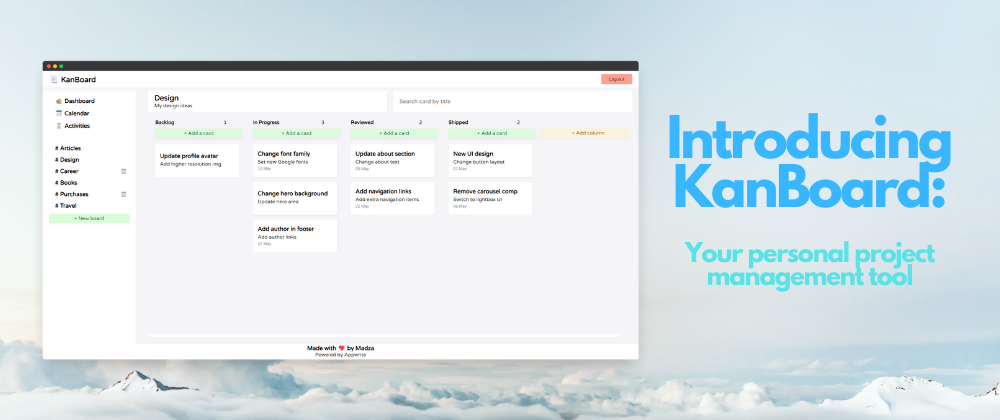The image size is (1000, 420).
Task: Open the Remove carousel comp card
Action: point(490,198)
